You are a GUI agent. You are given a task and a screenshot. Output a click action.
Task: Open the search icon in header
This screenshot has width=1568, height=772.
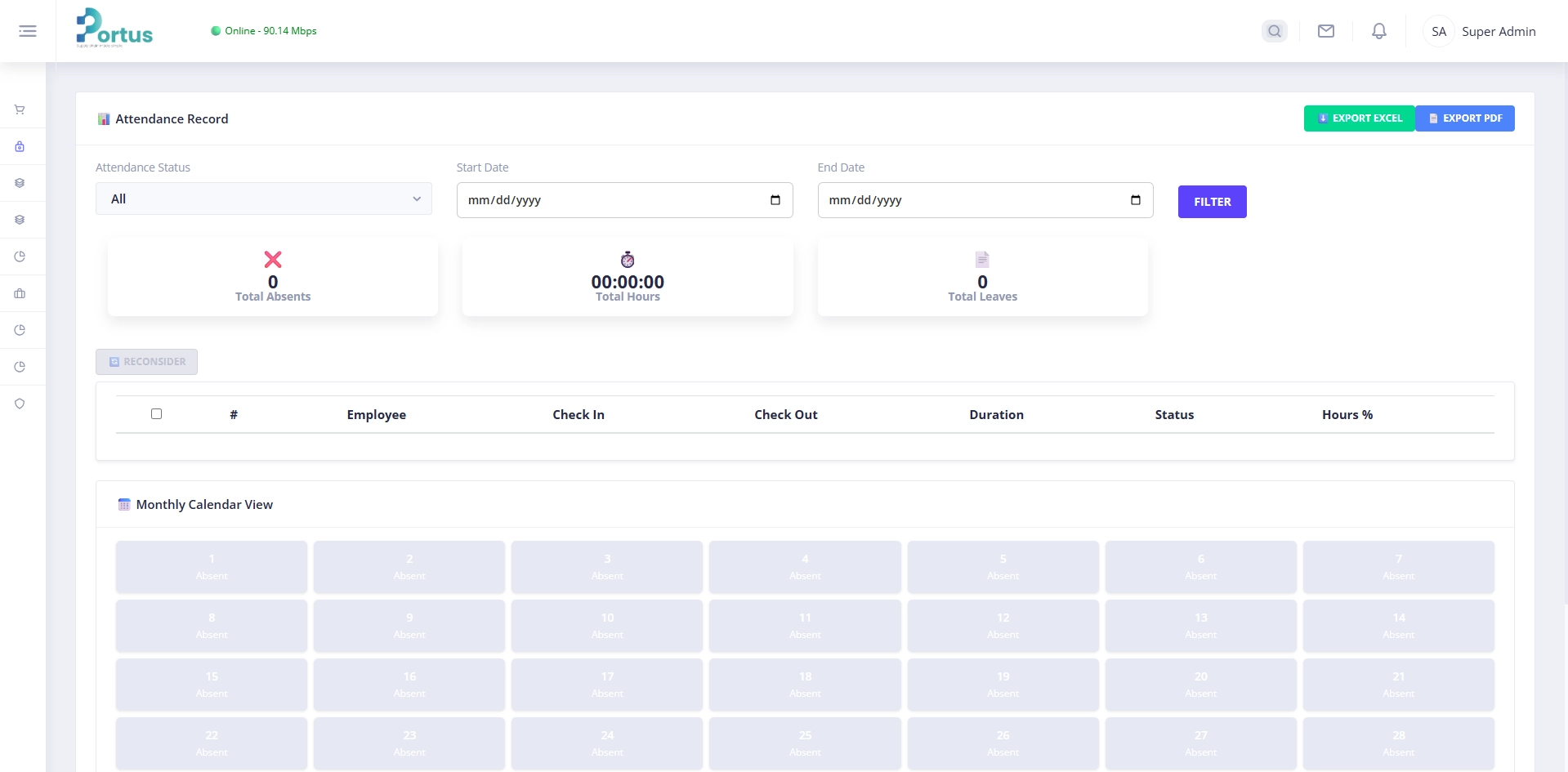click(x=1274, y=31)
